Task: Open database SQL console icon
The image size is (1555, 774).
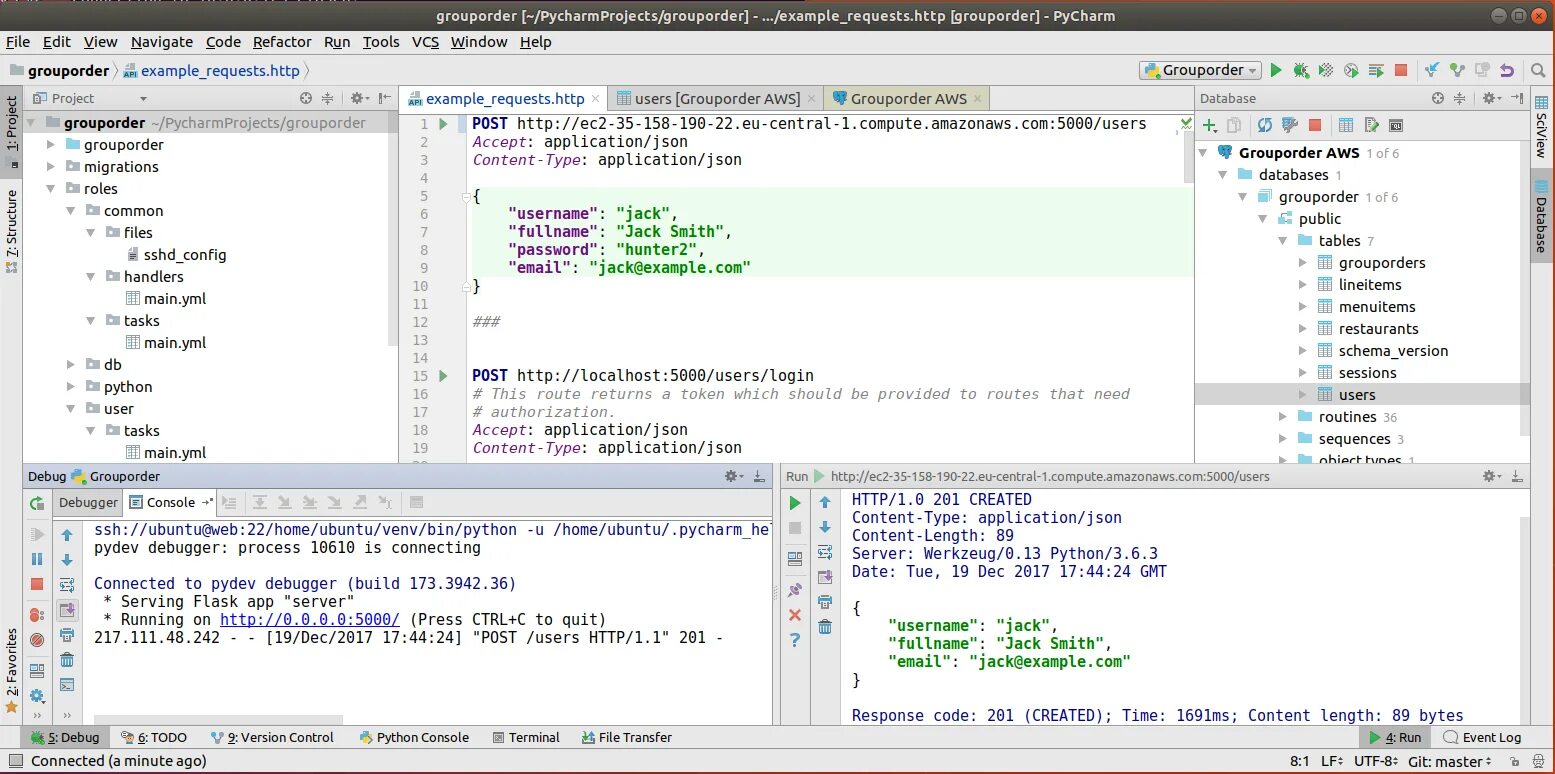Action: click(1396, 125)
